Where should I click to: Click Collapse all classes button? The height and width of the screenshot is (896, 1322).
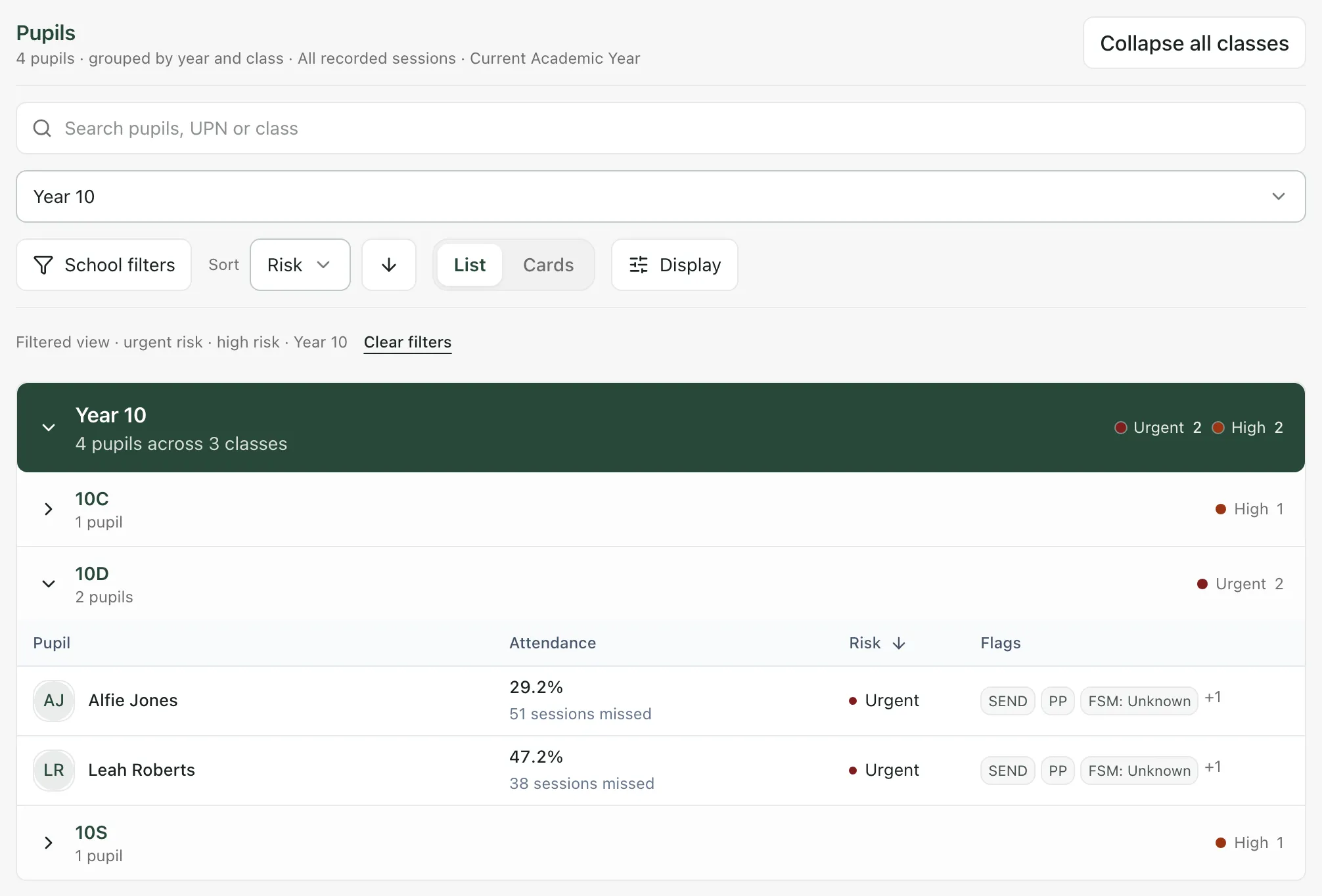click(1194, 43)
